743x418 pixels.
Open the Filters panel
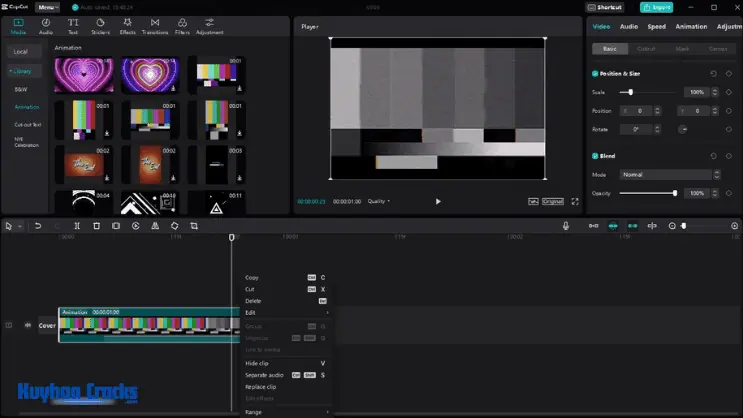click(182, 25)
